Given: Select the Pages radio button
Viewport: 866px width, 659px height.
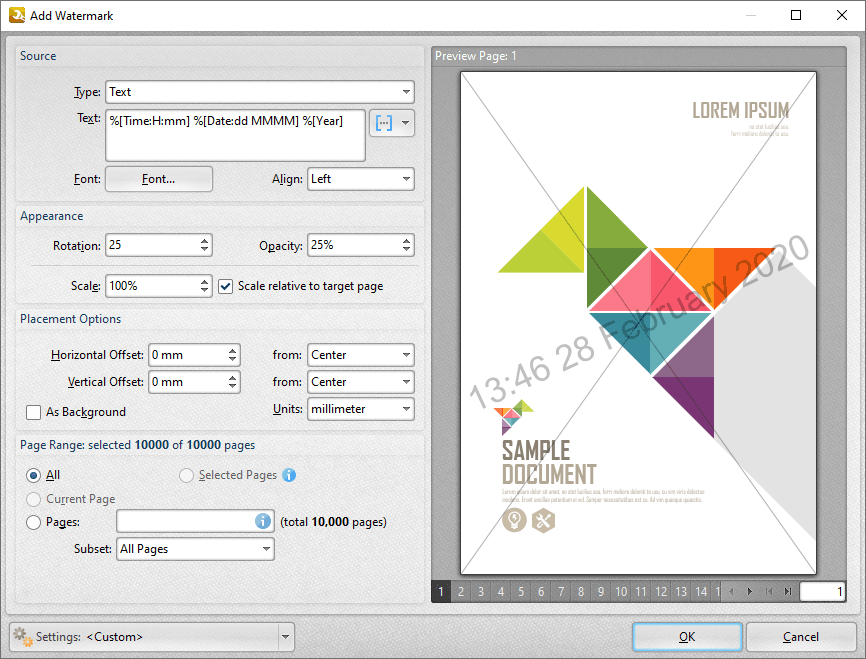Looking at the screenshot, I should pos(34,522).
